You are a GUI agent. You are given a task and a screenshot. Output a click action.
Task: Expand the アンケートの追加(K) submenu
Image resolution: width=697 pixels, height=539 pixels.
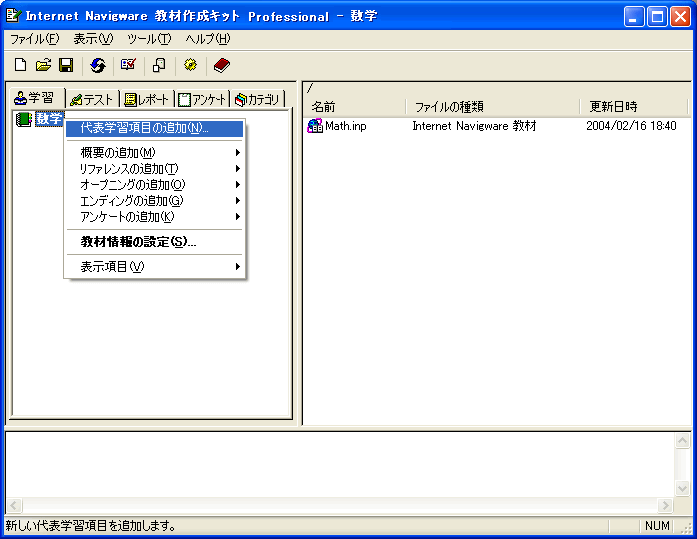pyautogui.click(x=154, y=216)
